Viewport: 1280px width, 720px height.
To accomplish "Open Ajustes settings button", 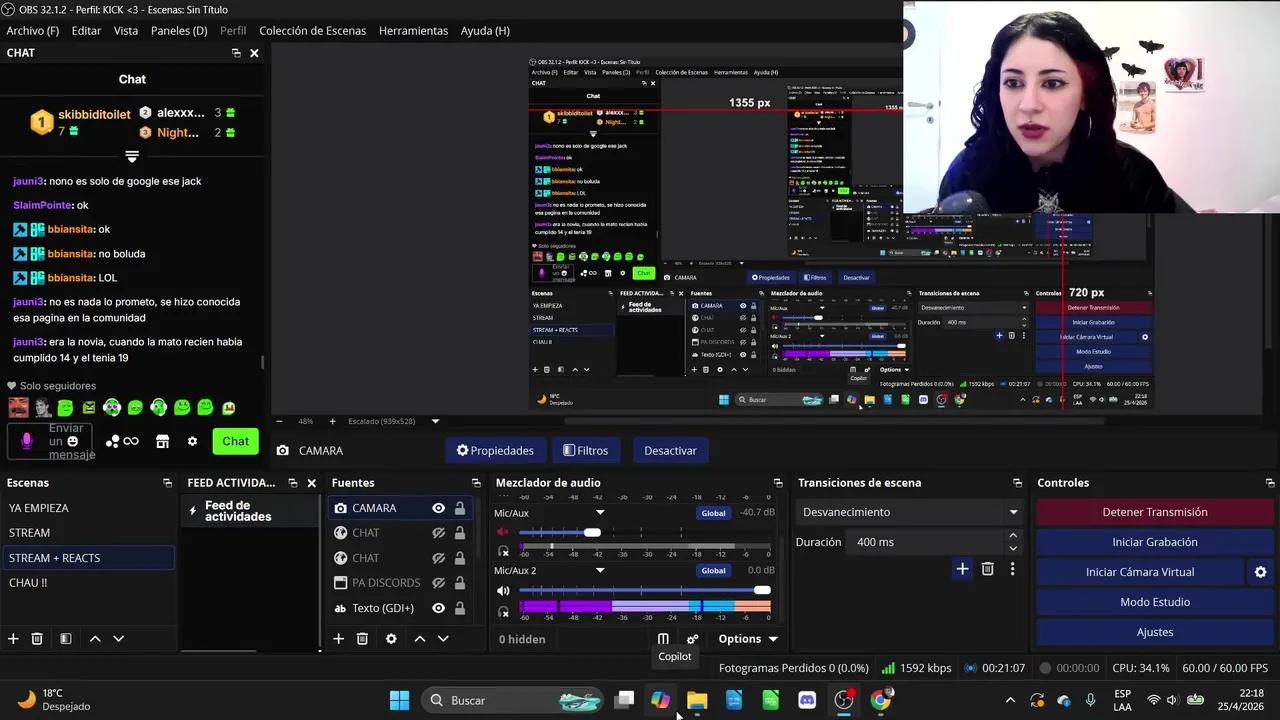I will coord(1155,632).
